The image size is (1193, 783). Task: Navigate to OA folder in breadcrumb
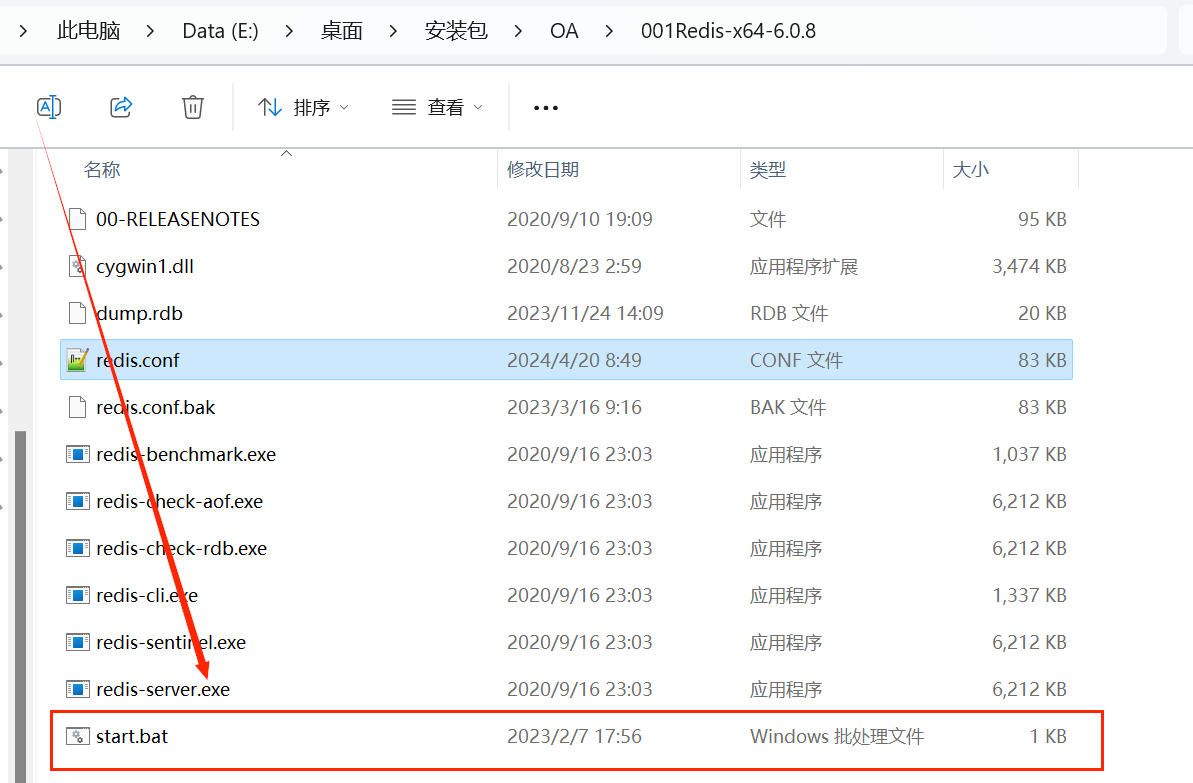coord(564,31)
